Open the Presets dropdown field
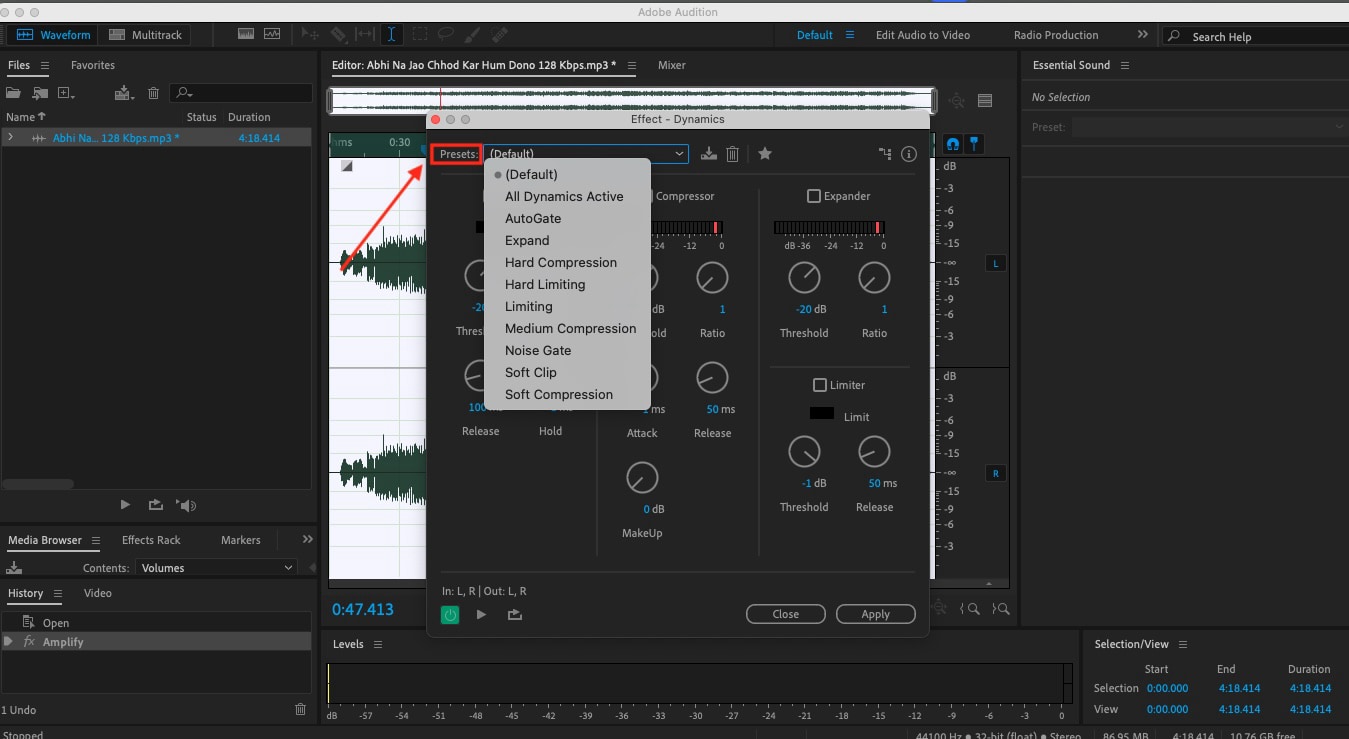This screenshot has width=1349, height=739. 586,154
